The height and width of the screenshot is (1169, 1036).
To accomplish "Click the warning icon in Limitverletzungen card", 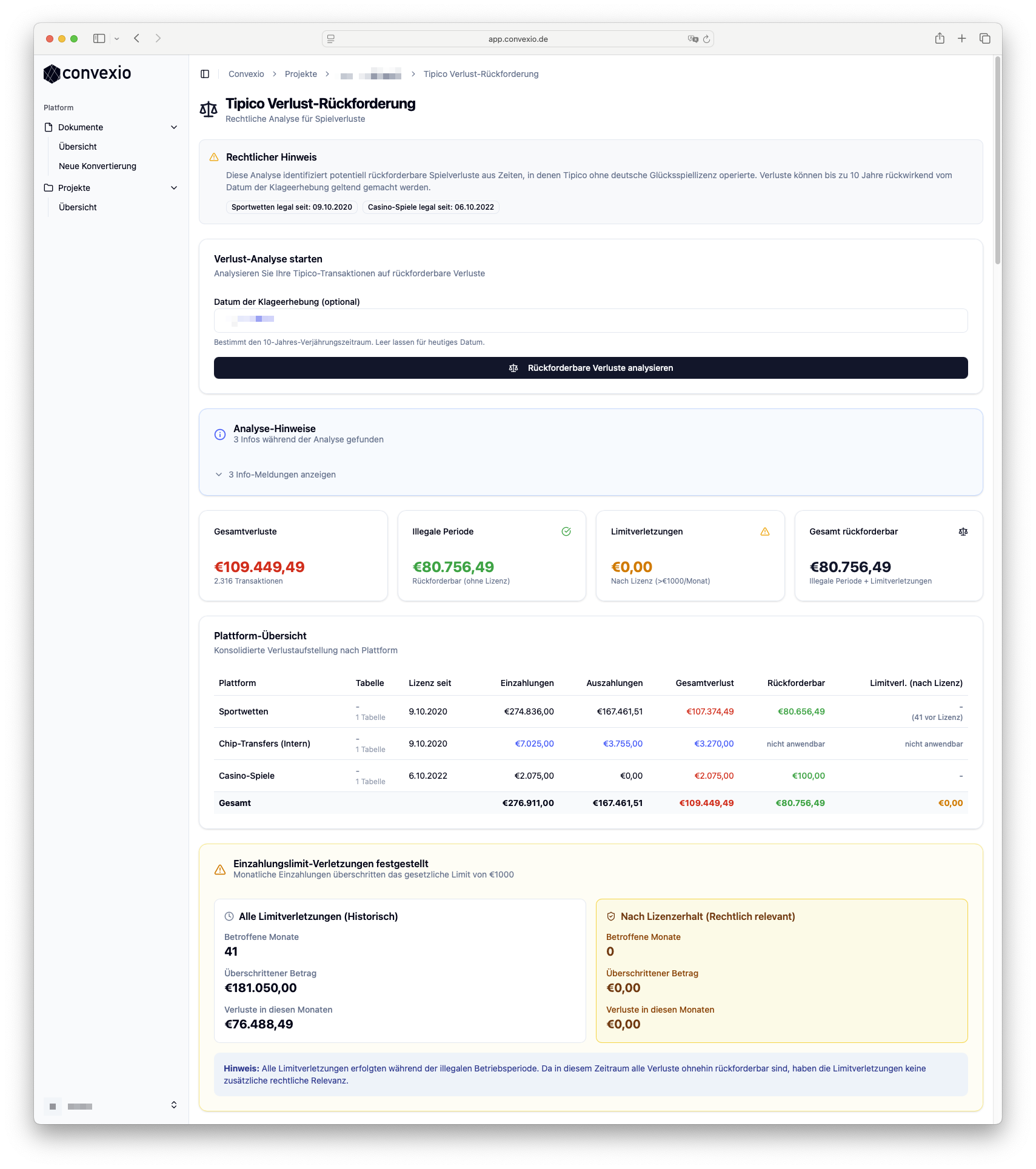I will [x=764, y=531].
